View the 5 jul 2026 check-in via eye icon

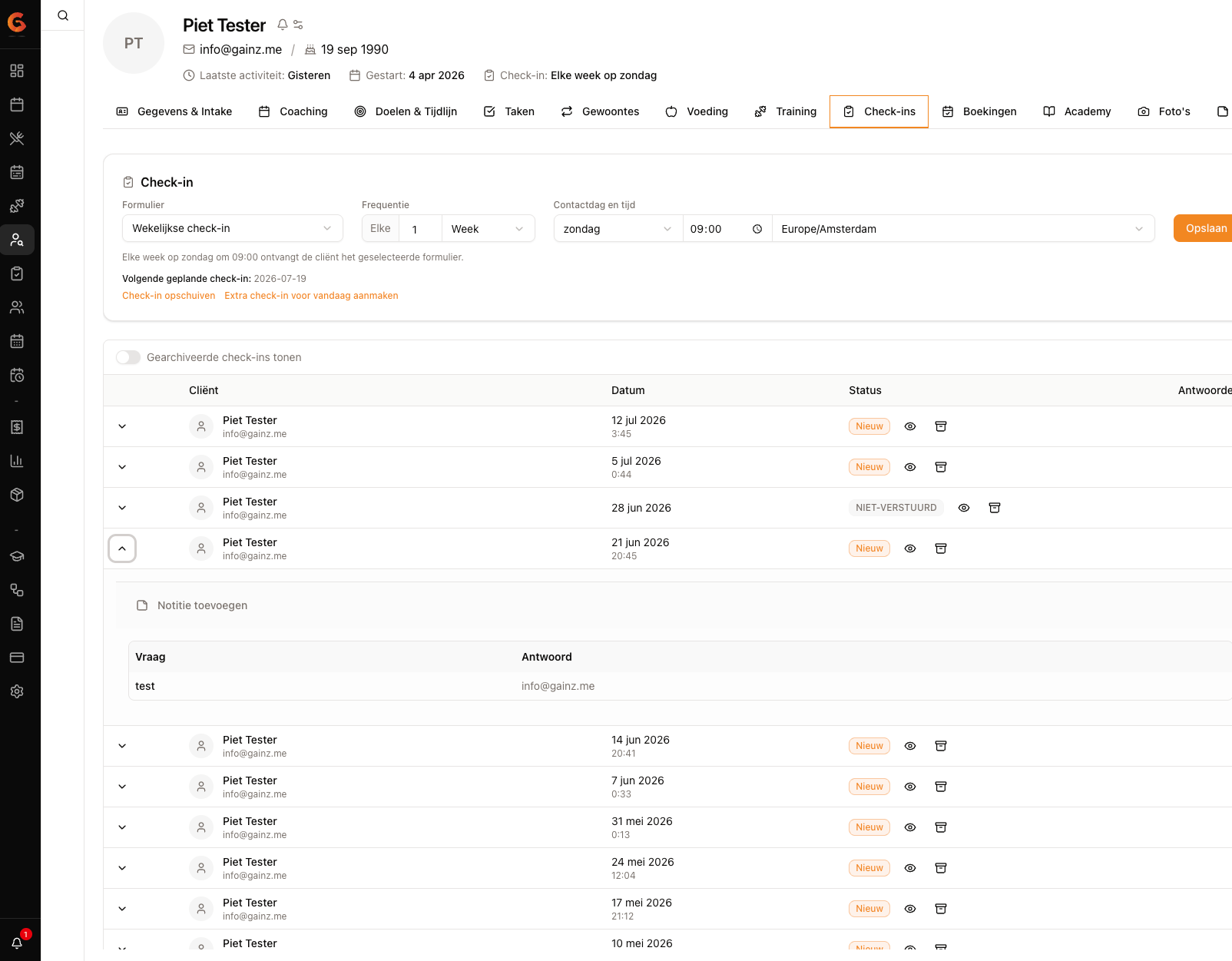(x=910, y=467)
